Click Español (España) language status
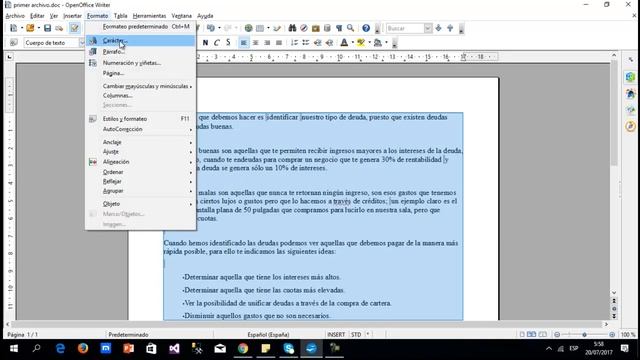 268,334
